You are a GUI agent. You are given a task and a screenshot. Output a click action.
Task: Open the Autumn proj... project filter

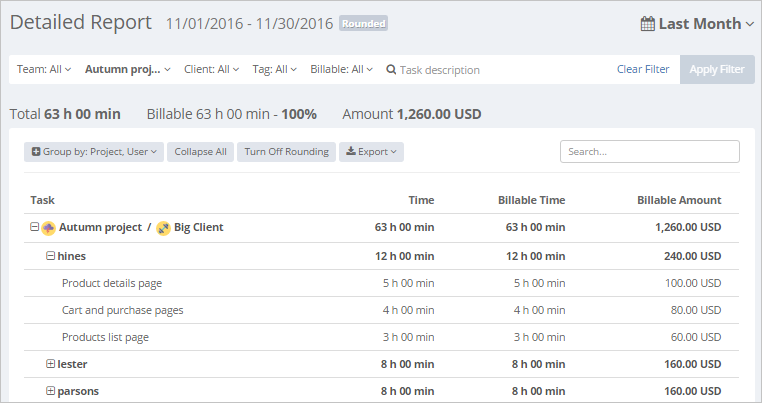(x=127, y=70)
